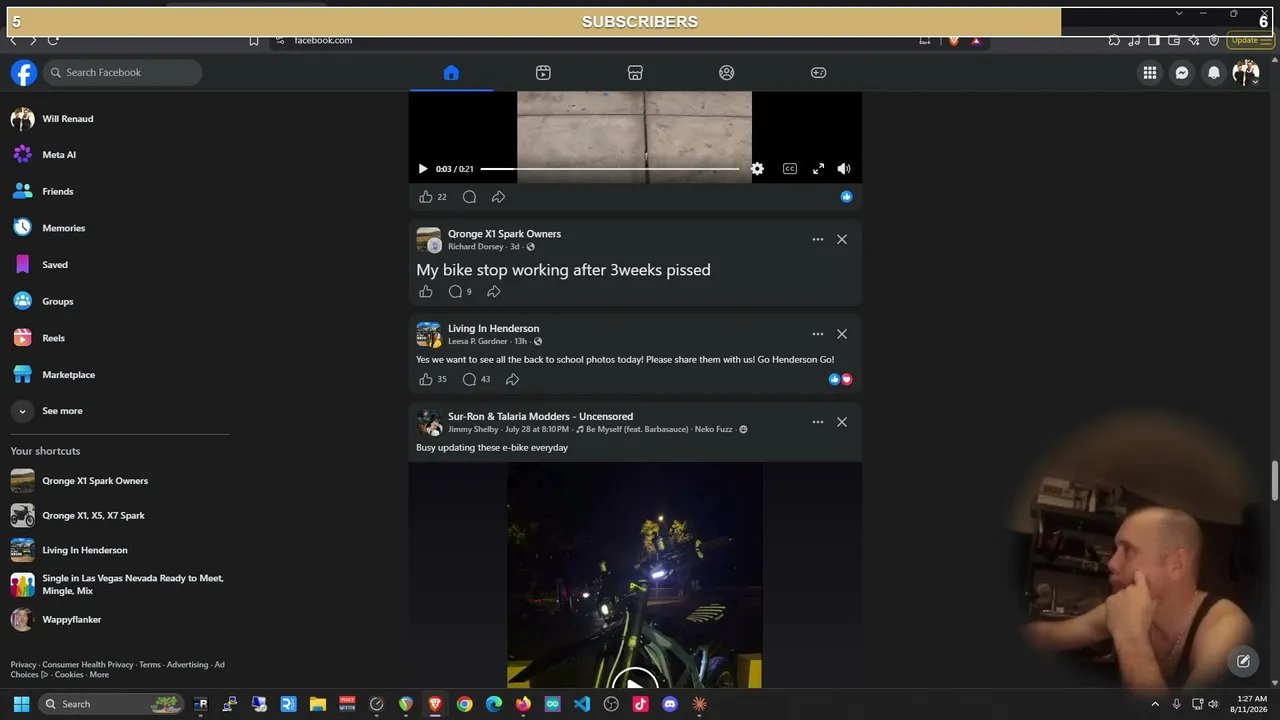Open video settings gear

click(x=757, y=169)
